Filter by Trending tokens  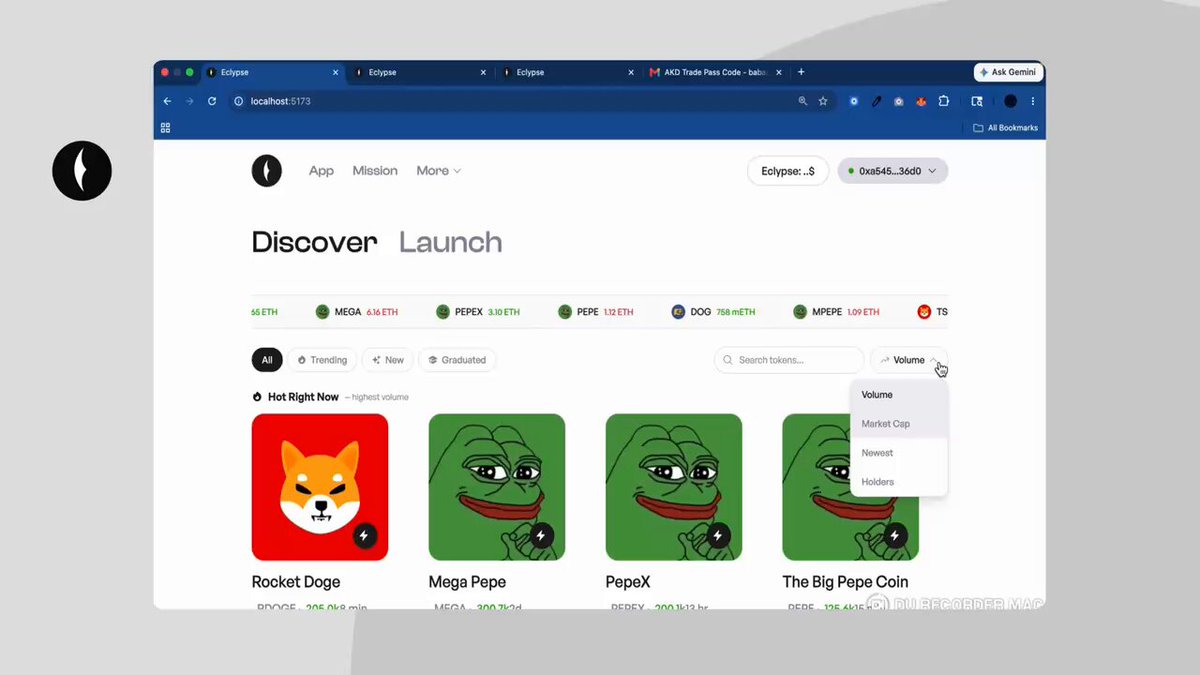click(322, 360)
